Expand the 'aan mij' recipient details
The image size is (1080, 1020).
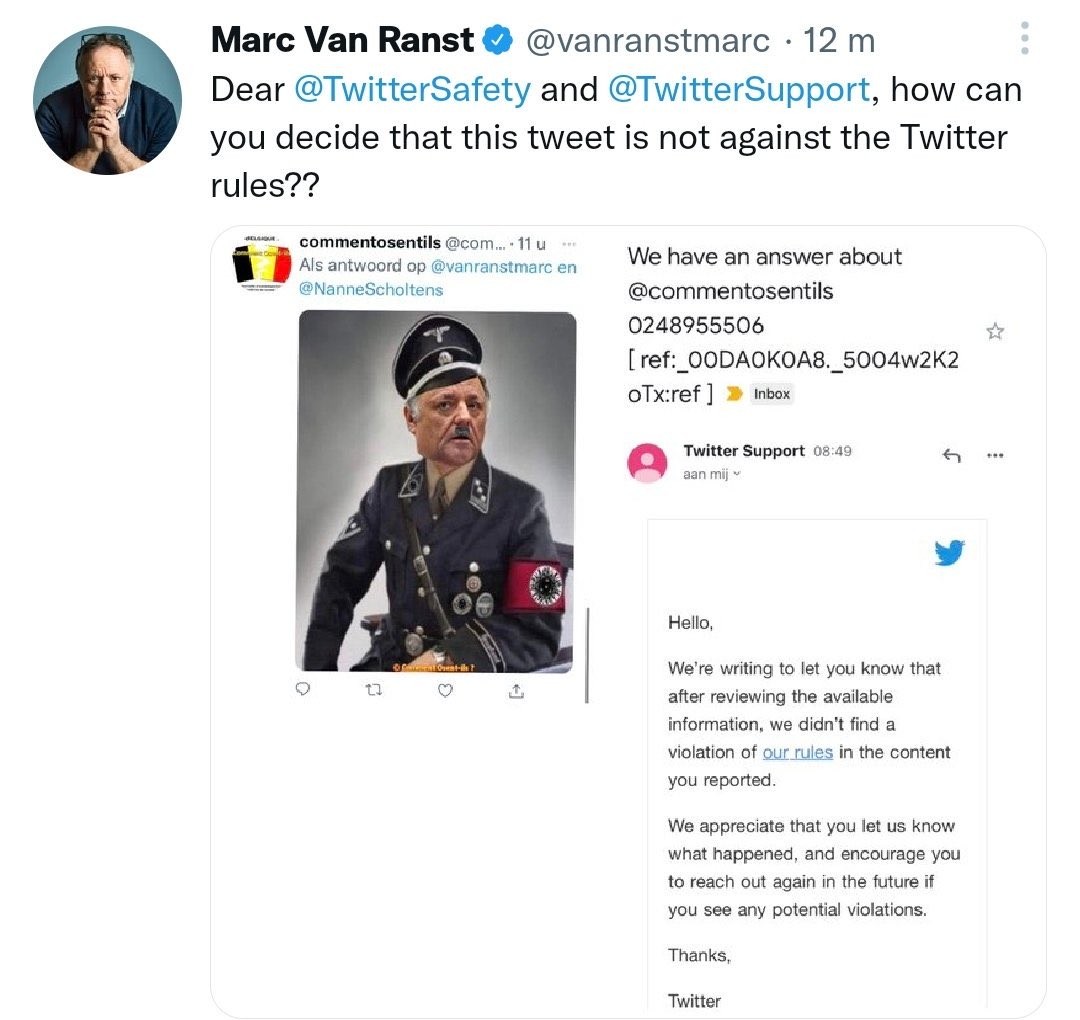pyautogui.click(x=712, y=474)
